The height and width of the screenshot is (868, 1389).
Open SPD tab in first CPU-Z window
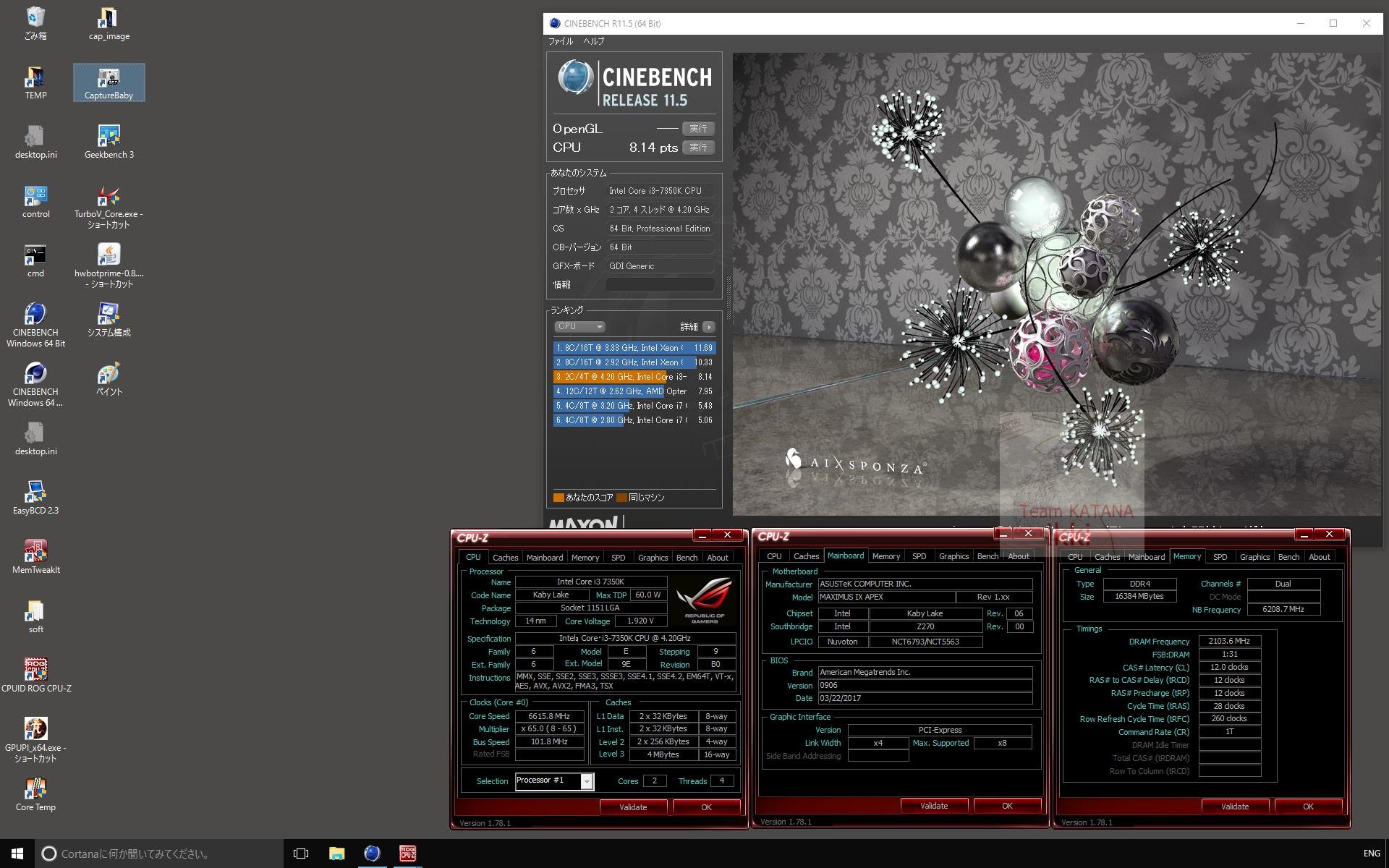click(618, 558)
